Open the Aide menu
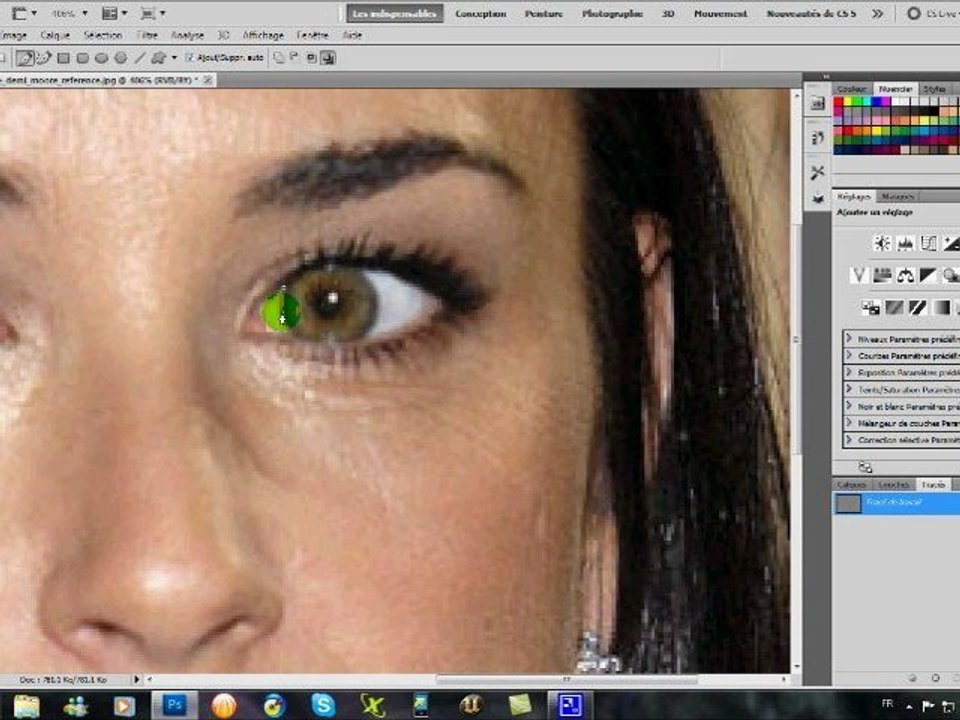This screenshot has width=960, height=720. pyautogui.click(x=352, y=36)
